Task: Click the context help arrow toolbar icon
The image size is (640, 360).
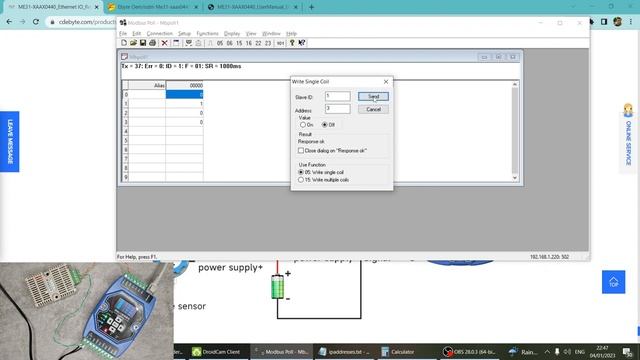Action: point(302,43)
